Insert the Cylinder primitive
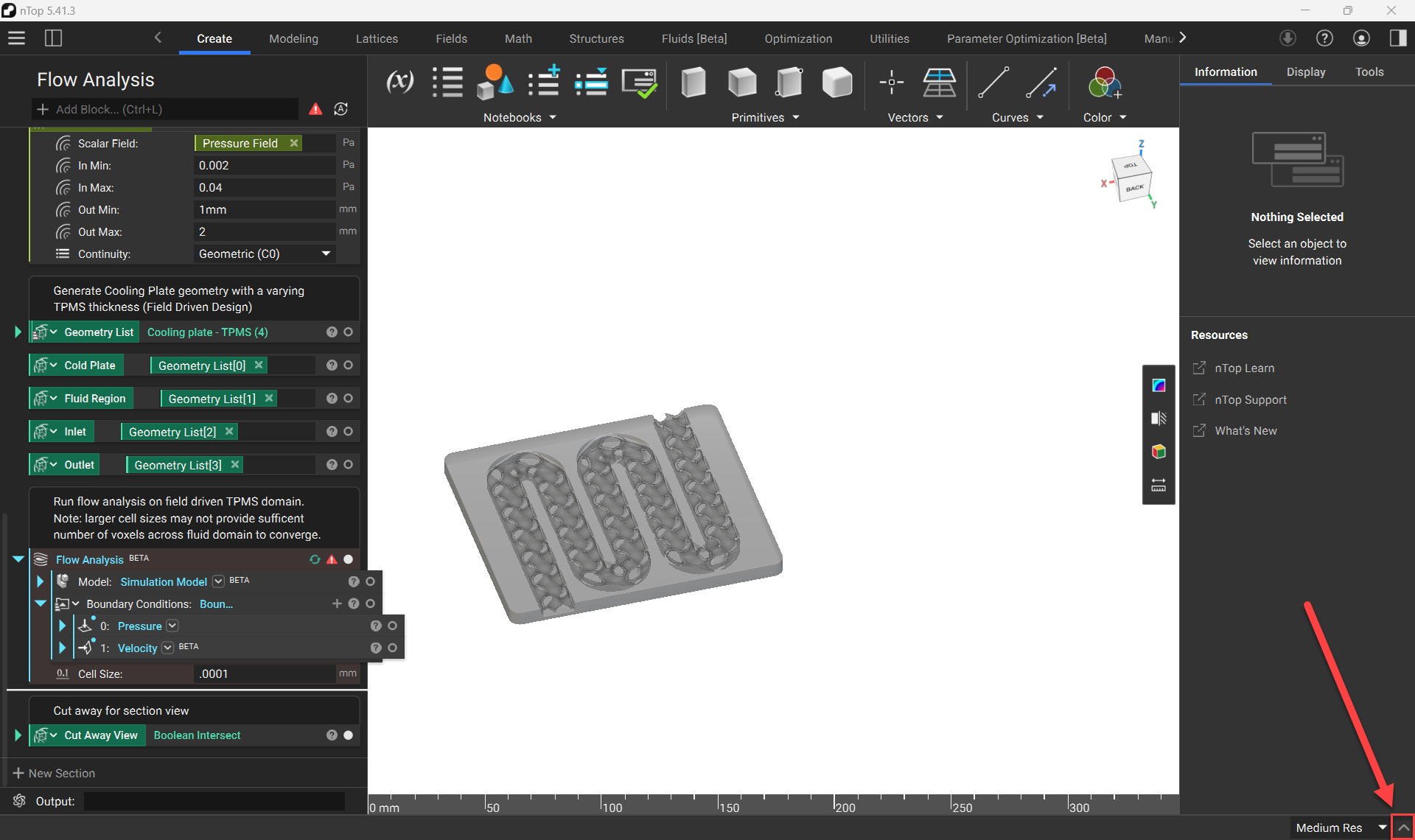 pos(789,82)
